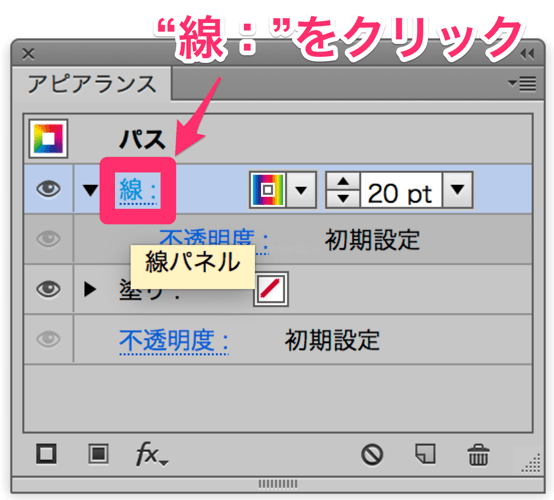Click the rainbow gradient stroke color swatch
This screenshot has height=500, width=554.
point(268,190)
